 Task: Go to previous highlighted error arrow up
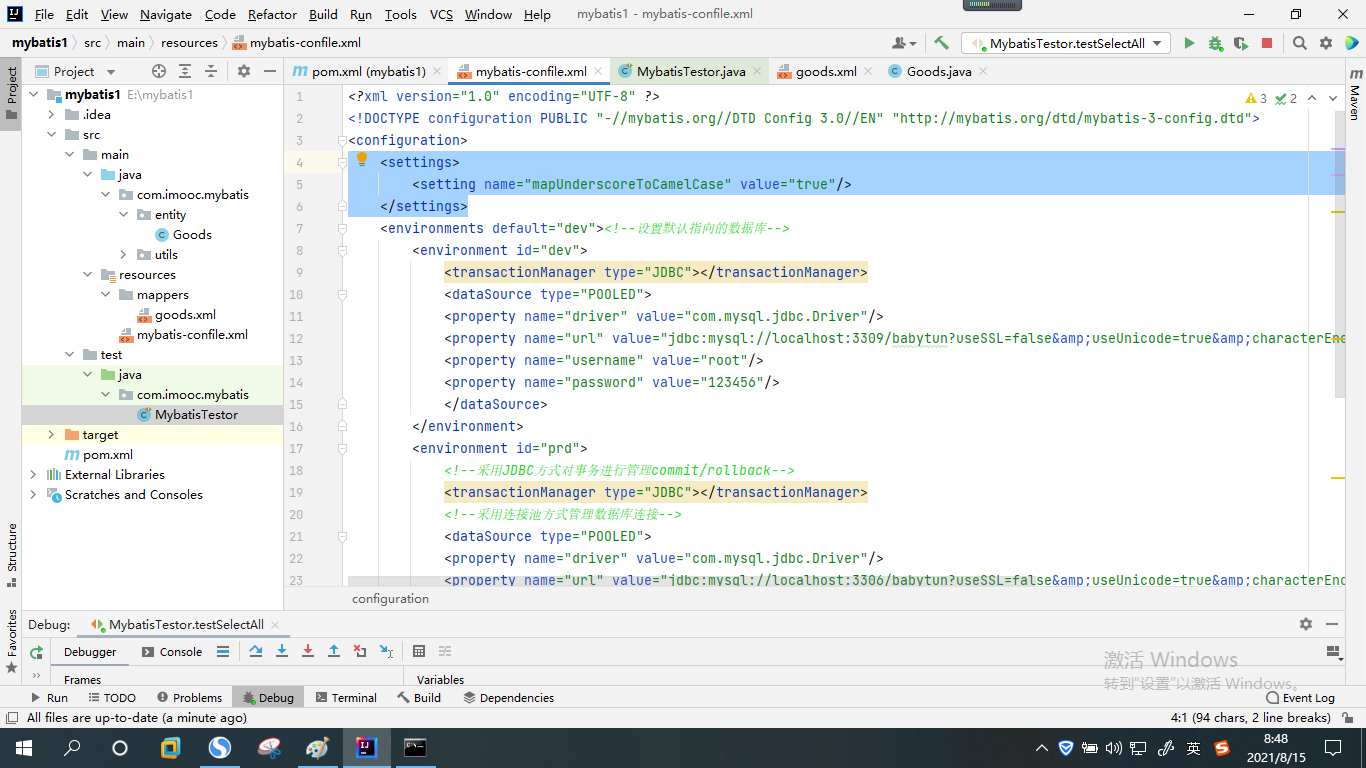pos(1313,98)
